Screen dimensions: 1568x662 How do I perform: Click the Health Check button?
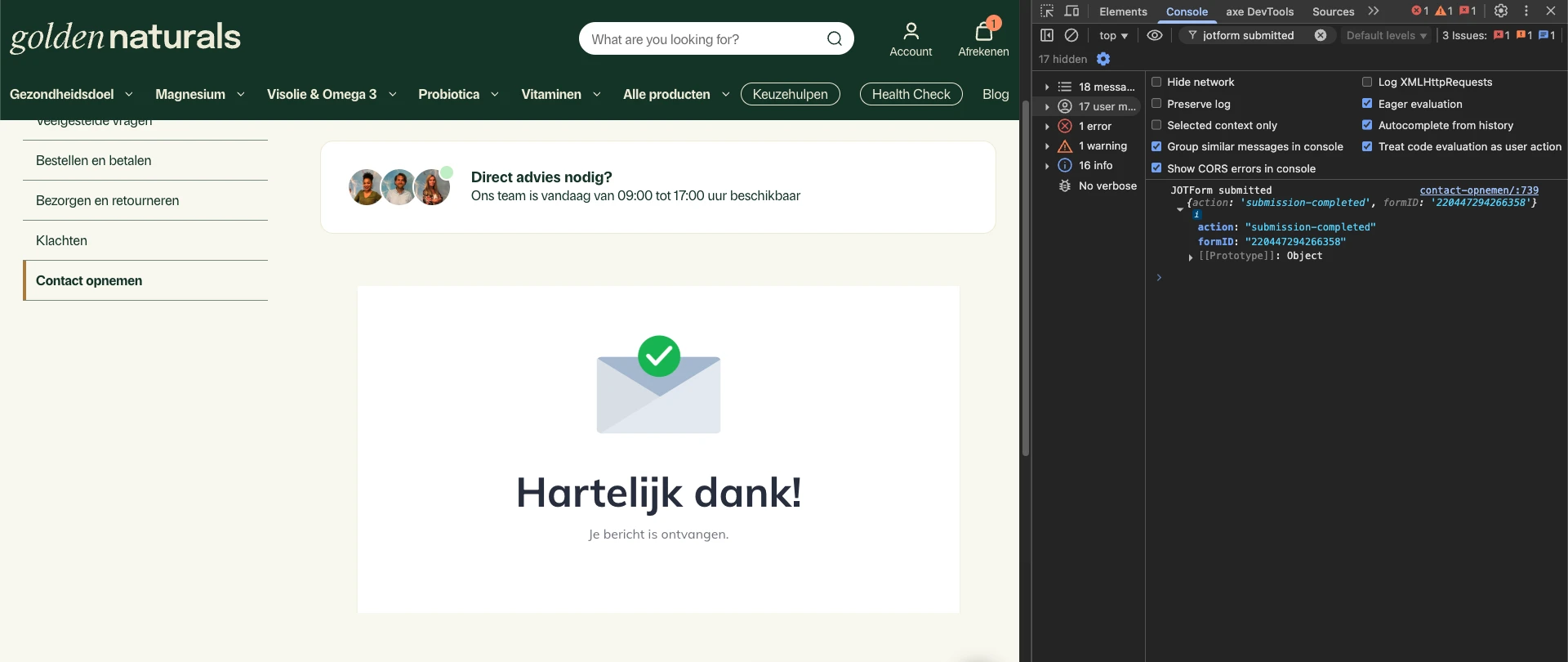[x=911, y=94]
